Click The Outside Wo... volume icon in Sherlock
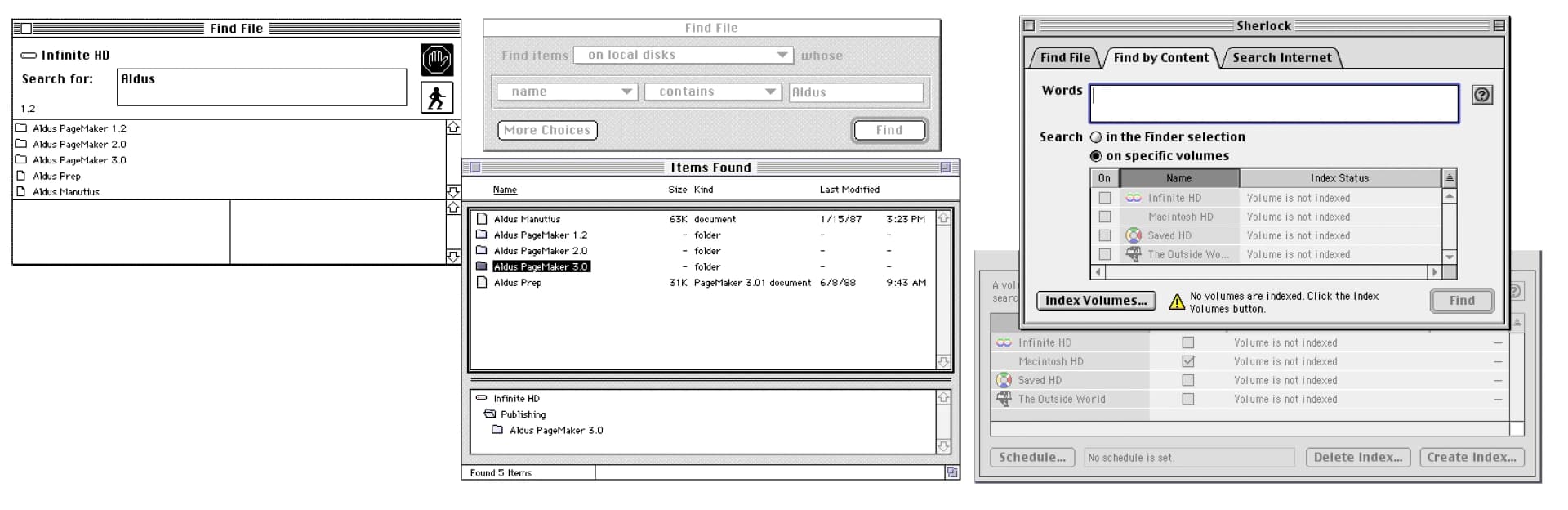The image size is (1568, 510). coord(1134,254)
